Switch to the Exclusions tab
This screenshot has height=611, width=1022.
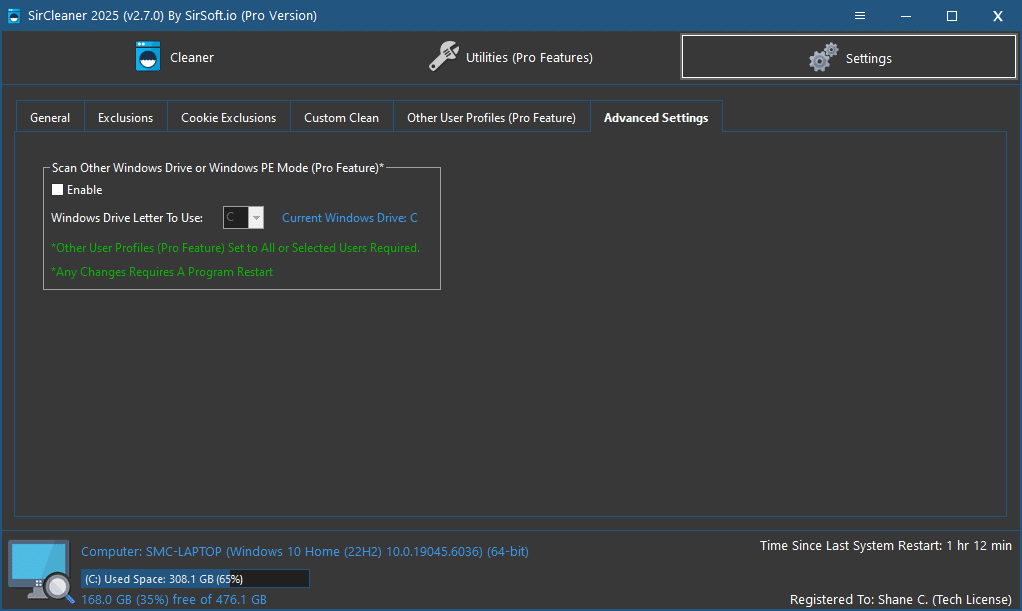(125, 117)
